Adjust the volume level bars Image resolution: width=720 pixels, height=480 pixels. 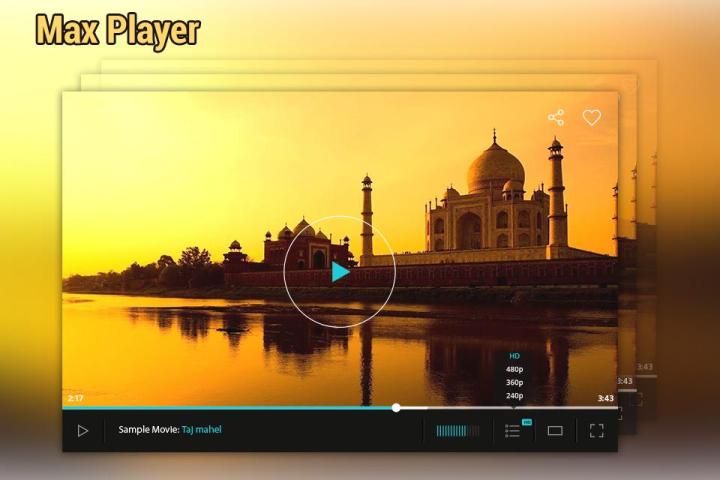coord(458,431)
